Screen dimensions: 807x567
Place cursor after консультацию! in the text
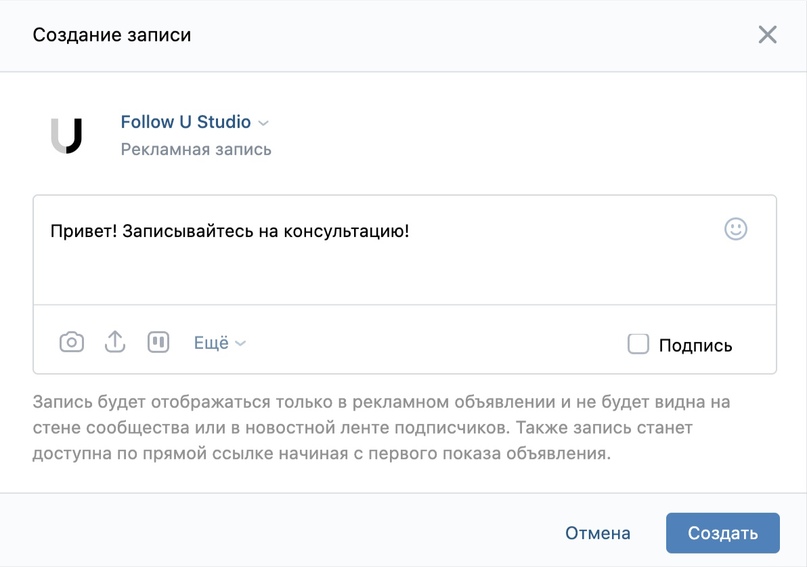coord(411,231)
